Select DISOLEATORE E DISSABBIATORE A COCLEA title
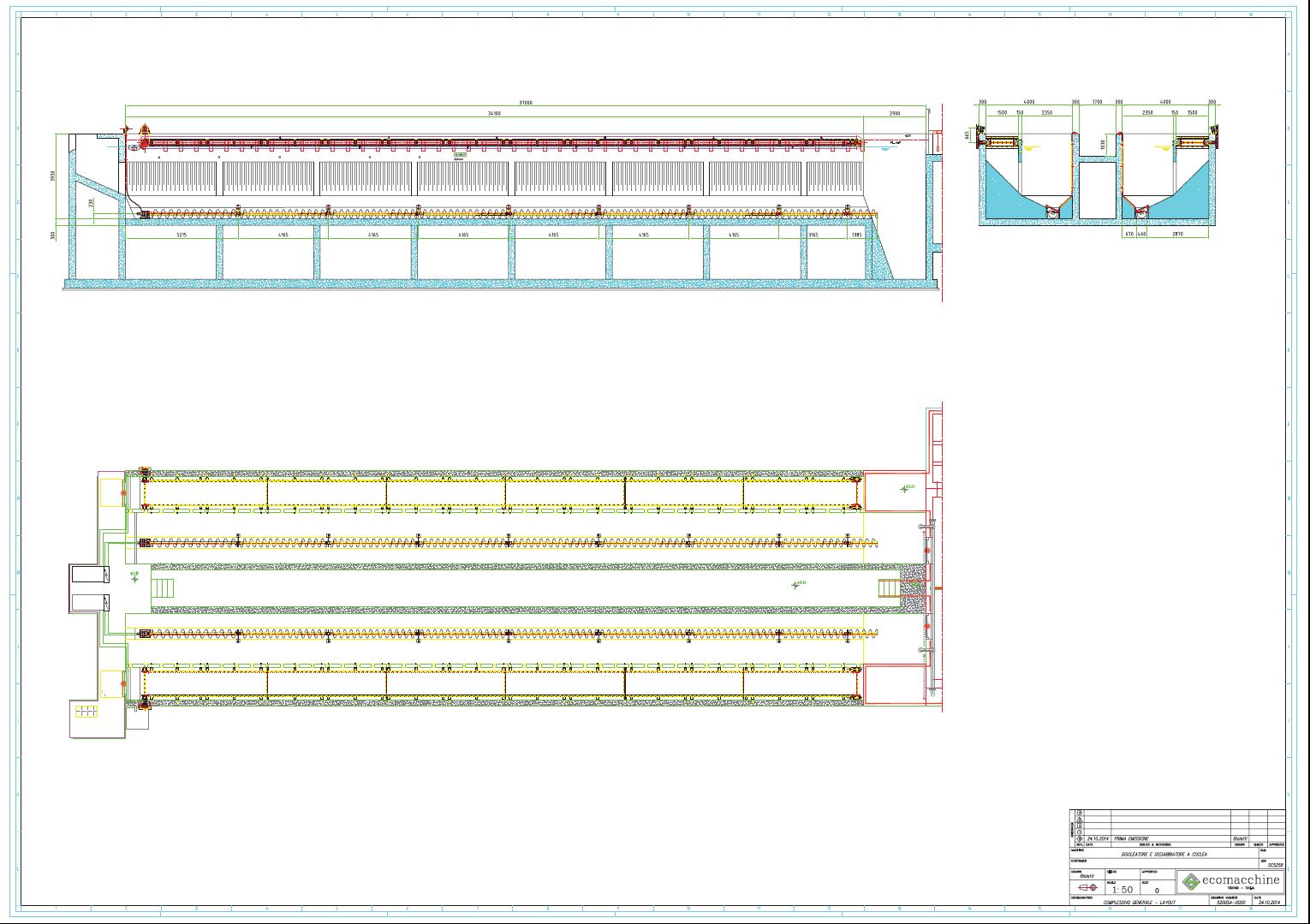 pyautogui.click(x=1164, y=855)
